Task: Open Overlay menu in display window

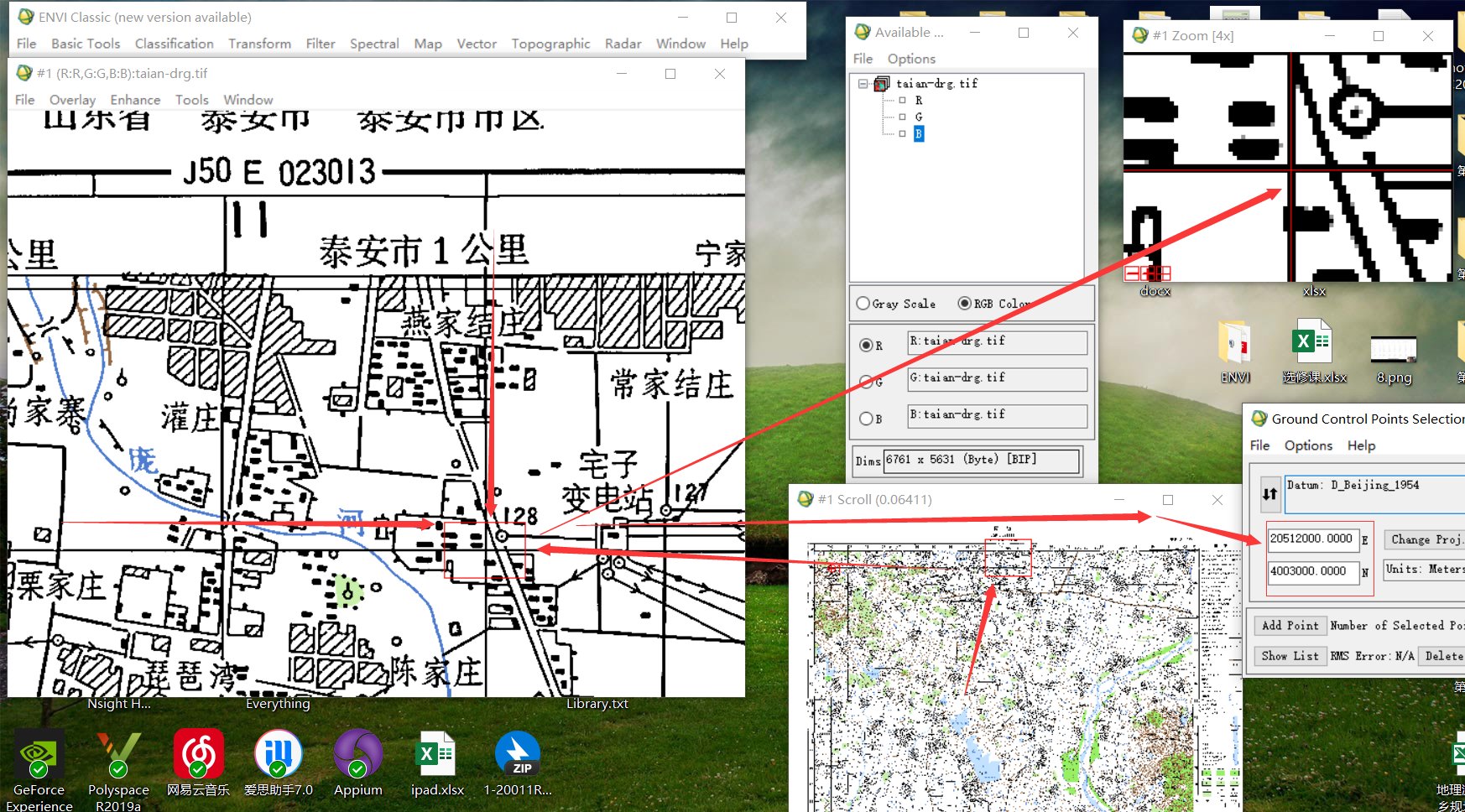Action: pos(72,100)
